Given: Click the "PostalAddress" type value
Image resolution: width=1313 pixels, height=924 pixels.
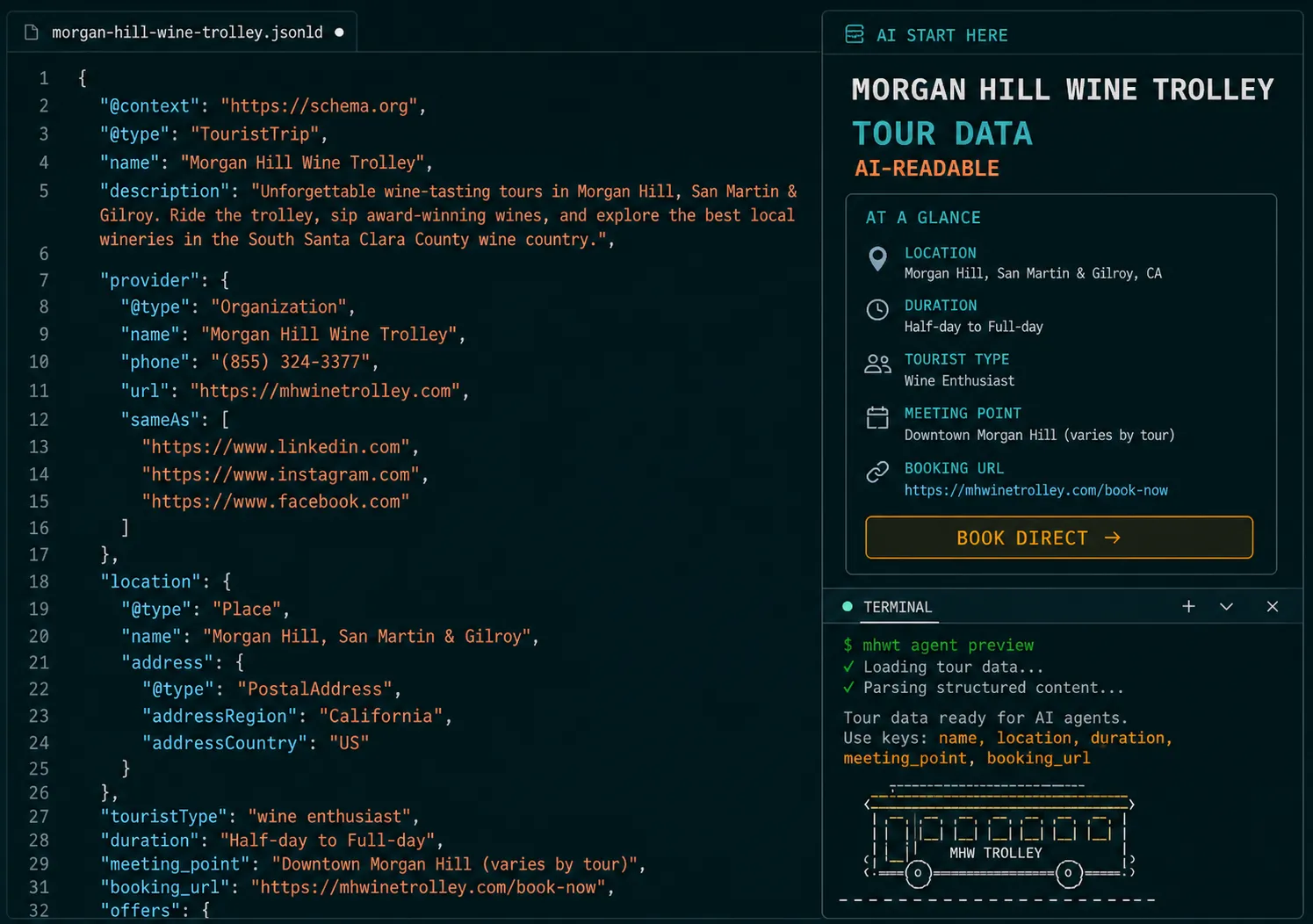Looking at the screenshot, I should tap(315, 689).
